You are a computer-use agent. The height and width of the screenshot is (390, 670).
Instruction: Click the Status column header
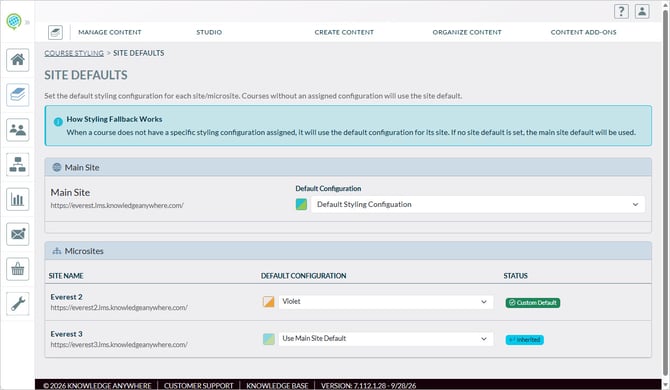(x=515, y=276)
